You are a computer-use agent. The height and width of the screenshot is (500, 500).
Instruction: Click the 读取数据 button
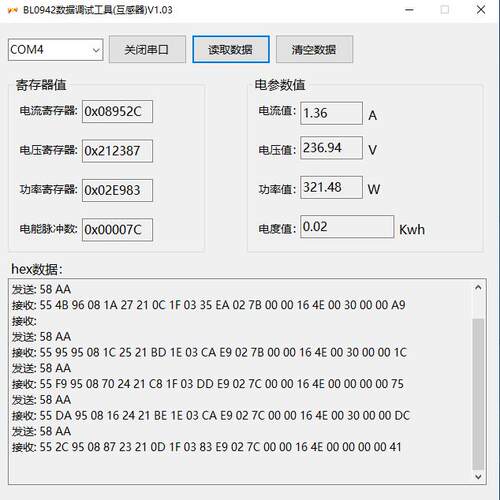[231, 50]
